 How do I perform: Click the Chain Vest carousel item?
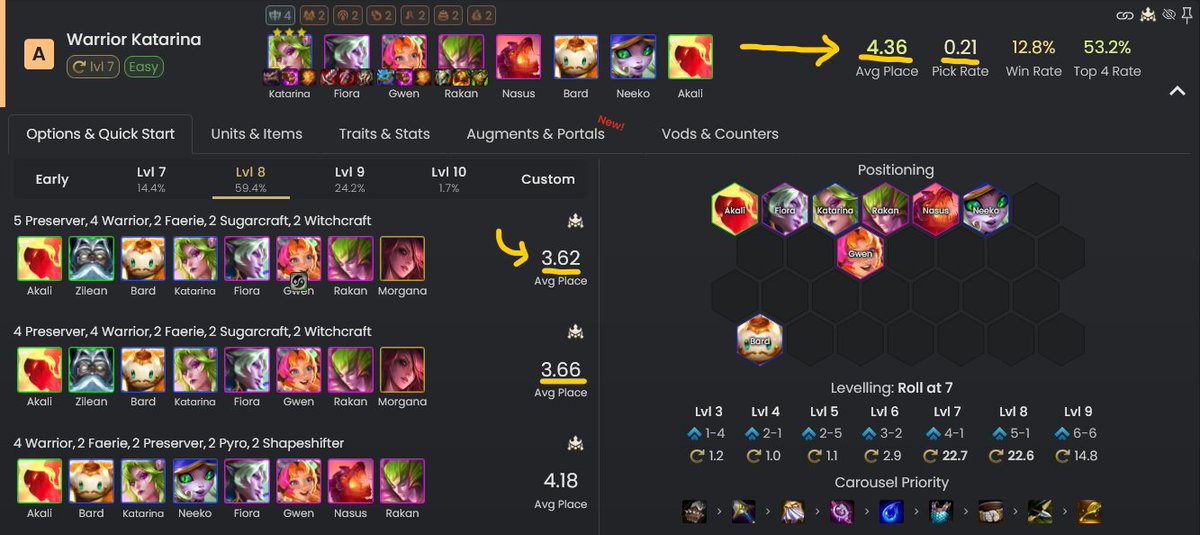click(941, 512)
